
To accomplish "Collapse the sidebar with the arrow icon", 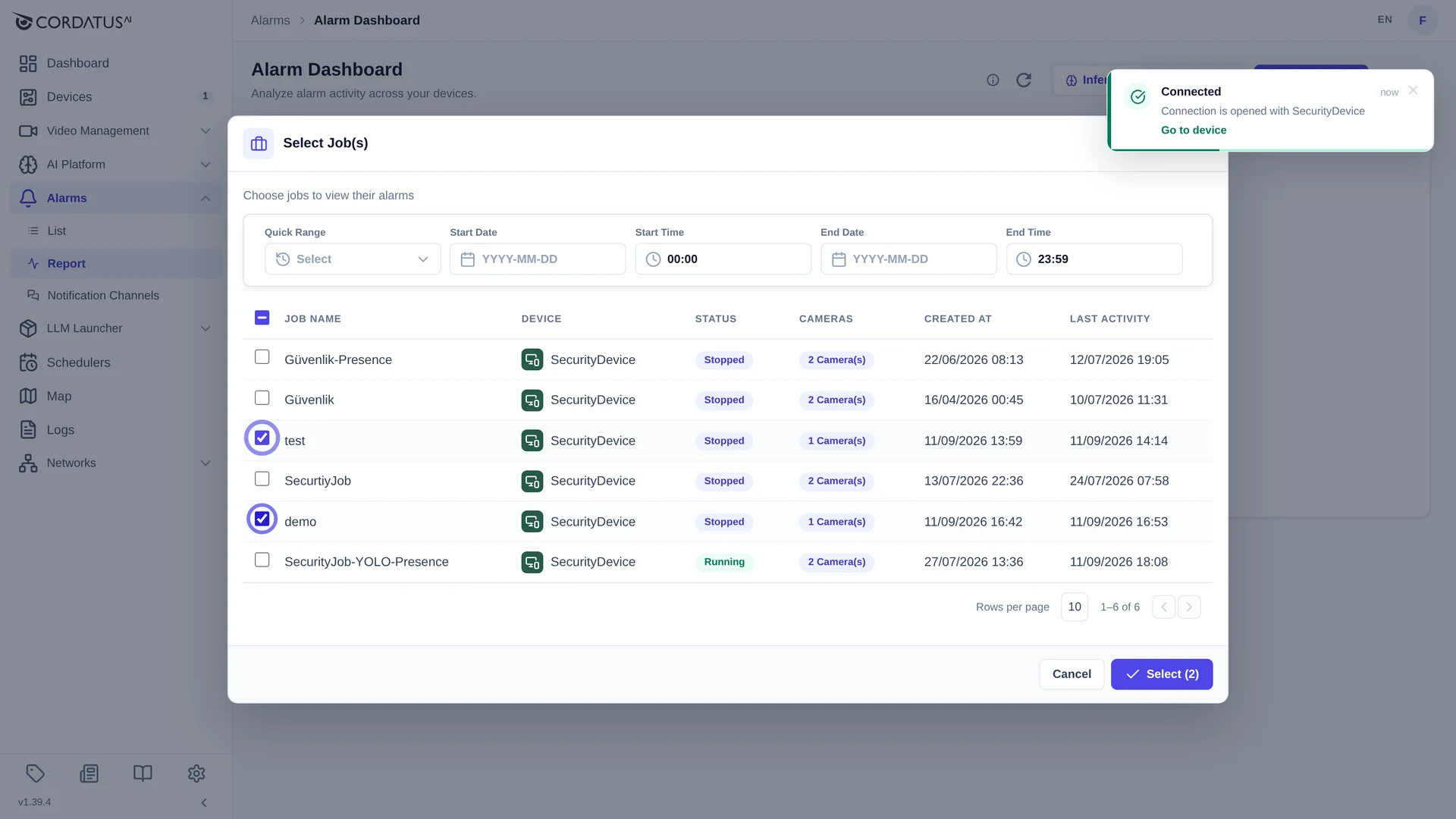I will [203, 802].
